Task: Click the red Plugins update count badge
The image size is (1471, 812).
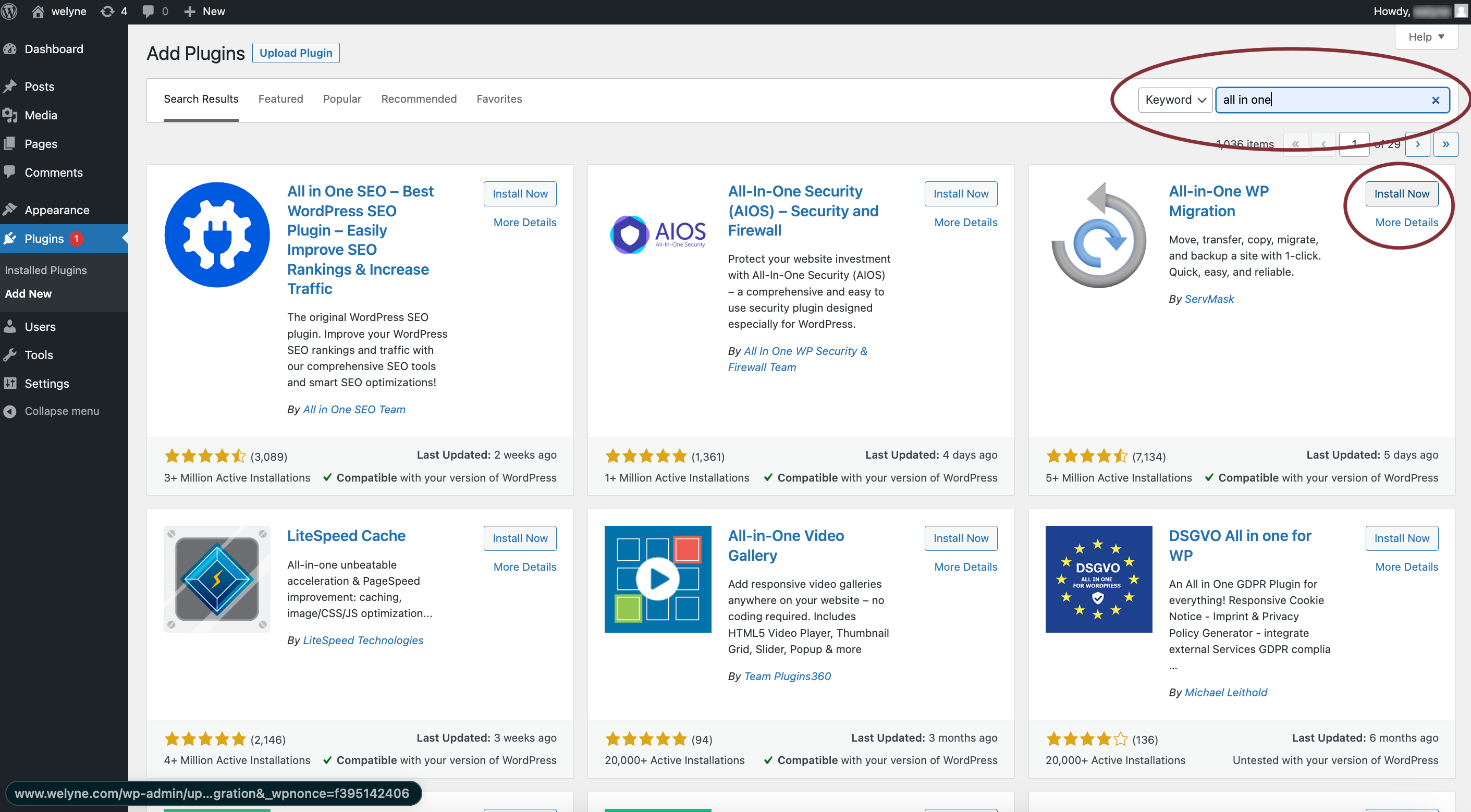Action: [x=76, y=239]
